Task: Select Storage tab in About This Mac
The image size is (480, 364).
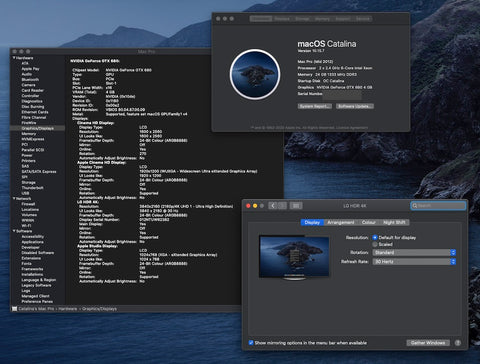Action: coord(302,19)
